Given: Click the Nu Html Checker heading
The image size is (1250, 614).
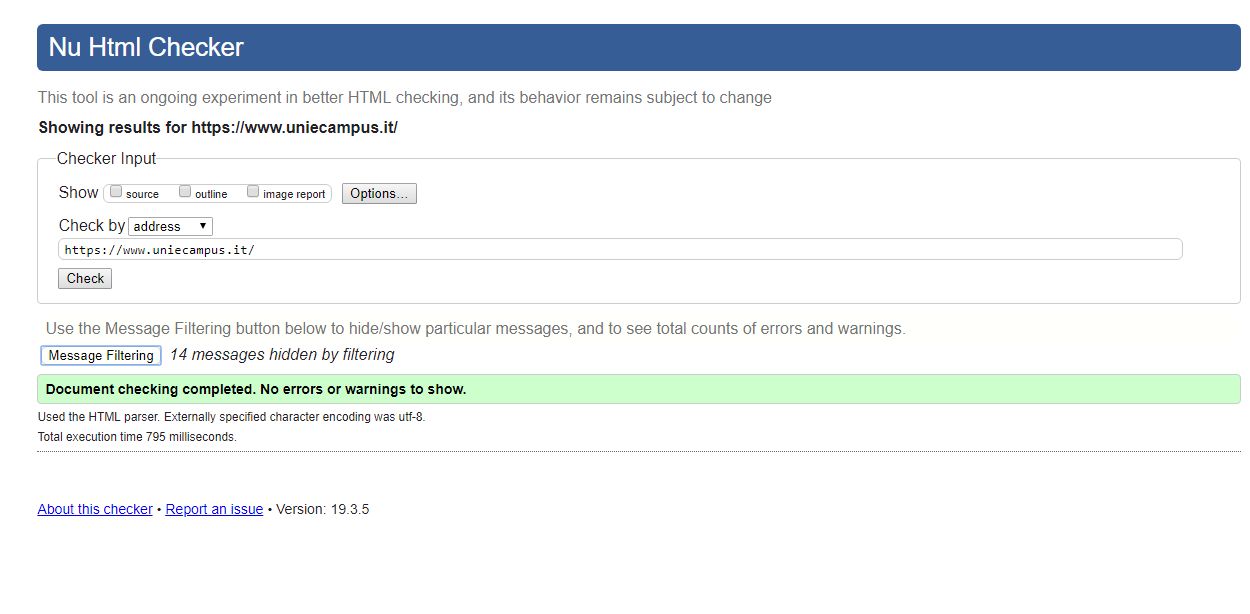Looking at the screenshot, I should point(146,47).
